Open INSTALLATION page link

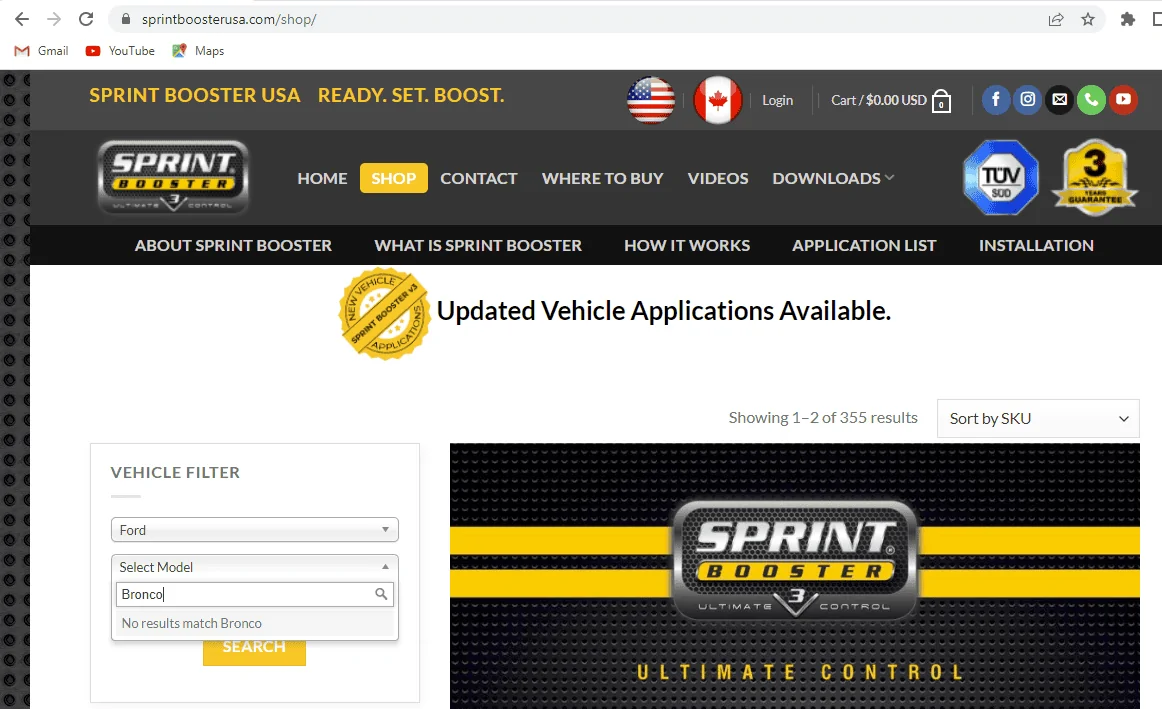pyautogui.click(x=1036, y=245)
